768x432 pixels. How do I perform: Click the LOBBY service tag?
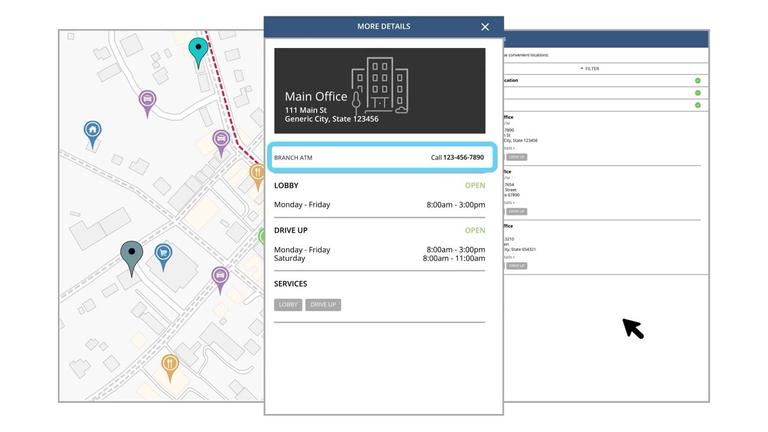(288, 305)
